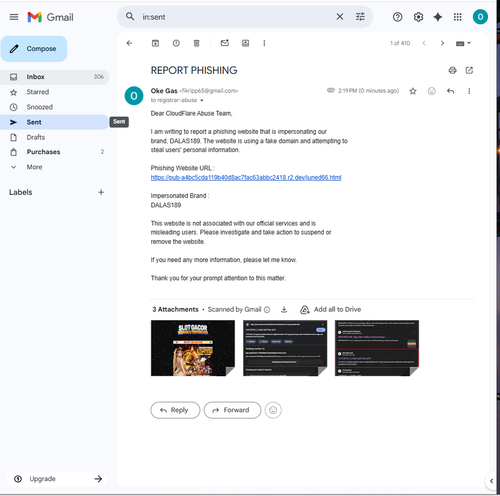This screenshot has height=496, width=500.
Task: Create a new label with plus icon
Action: click(101, 192)
